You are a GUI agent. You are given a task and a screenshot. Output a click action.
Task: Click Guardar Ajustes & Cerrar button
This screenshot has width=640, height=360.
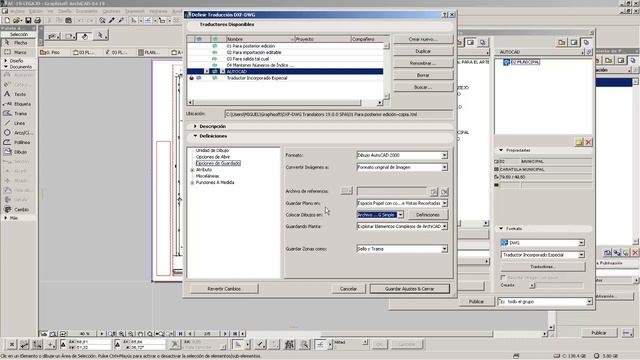click(409, 289)
